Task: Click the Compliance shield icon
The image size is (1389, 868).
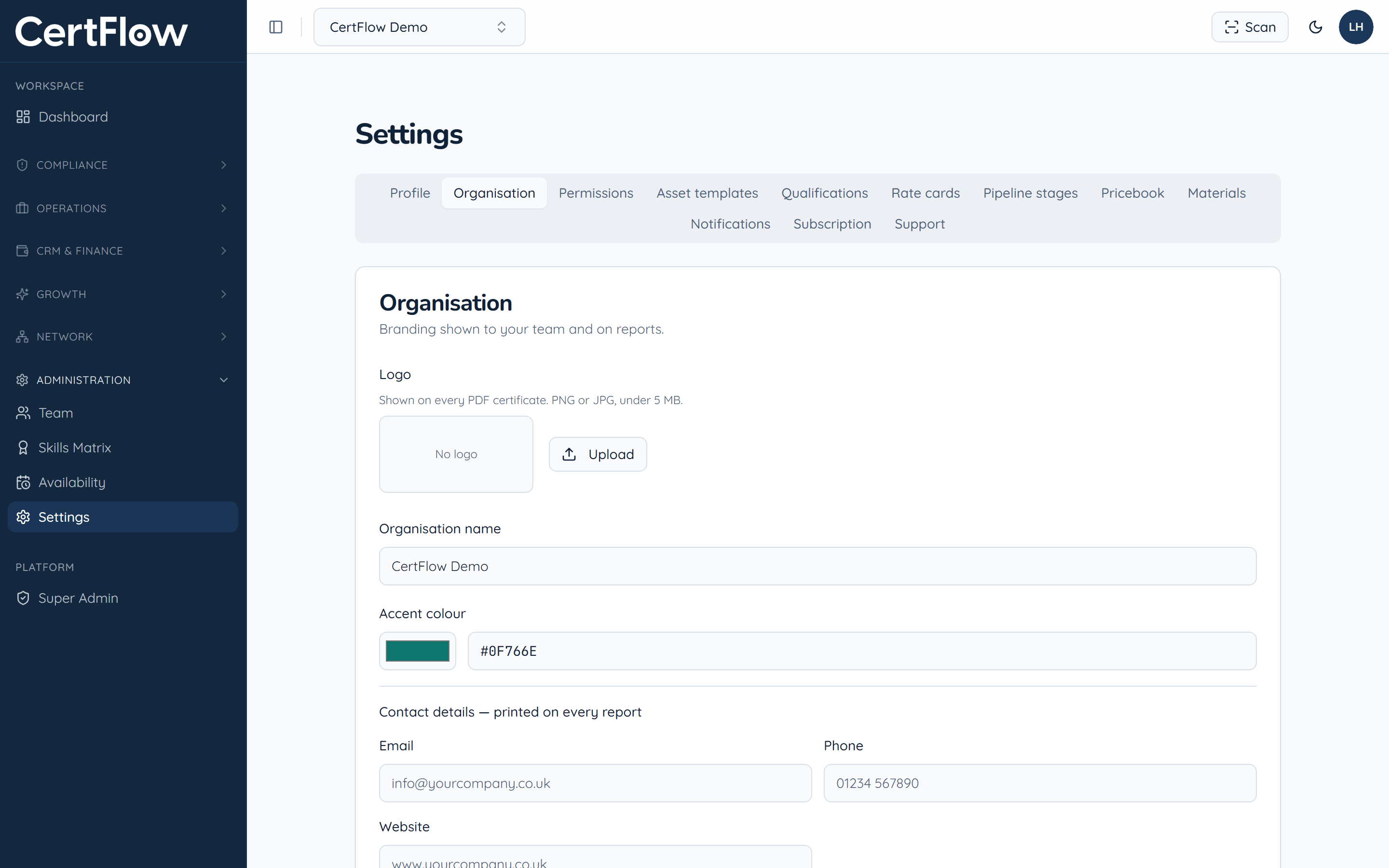Action: coord(22,165)
